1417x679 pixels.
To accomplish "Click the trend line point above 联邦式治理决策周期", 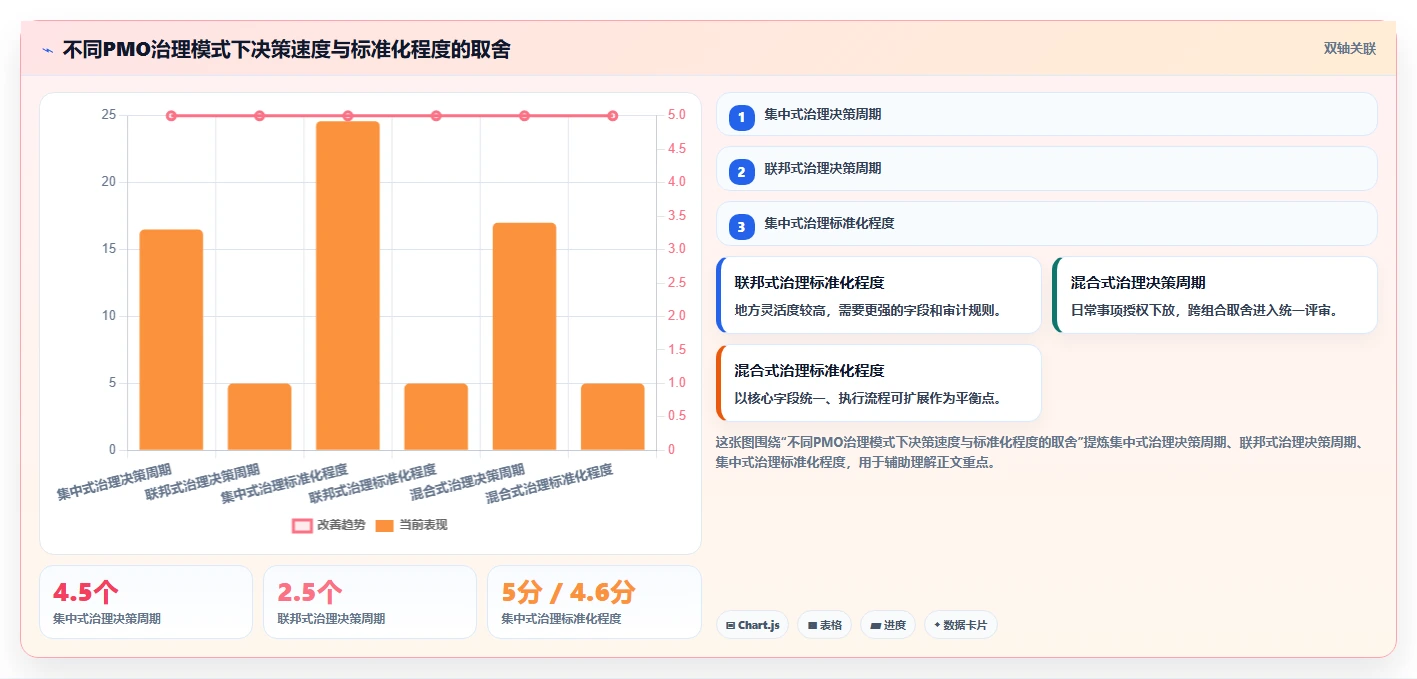I will [x=259, y=116].
